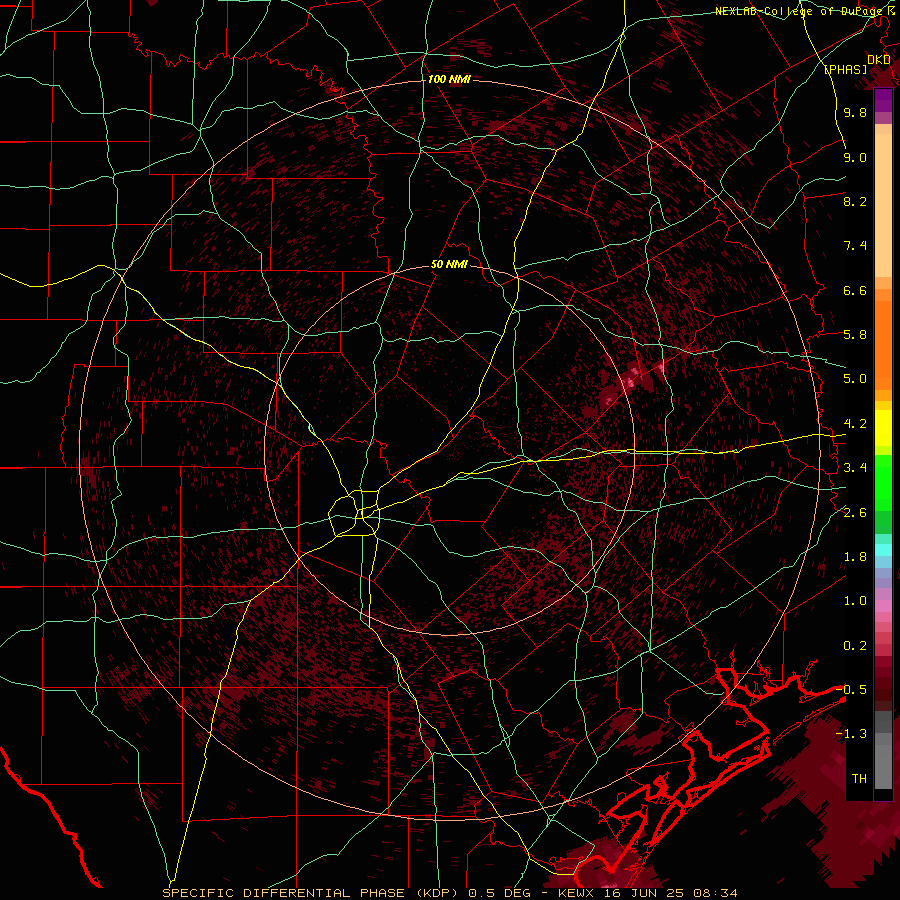Screen dimensions: 900x900
Task: Click the SPECIFIC DIFFERENTIAL PHASE (KDP) caption
Action: (313, 893)
